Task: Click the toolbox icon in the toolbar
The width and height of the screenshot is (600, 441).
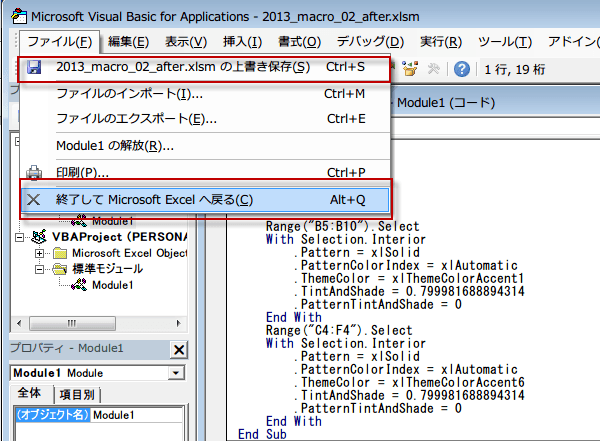Action: tap(435, 69)
